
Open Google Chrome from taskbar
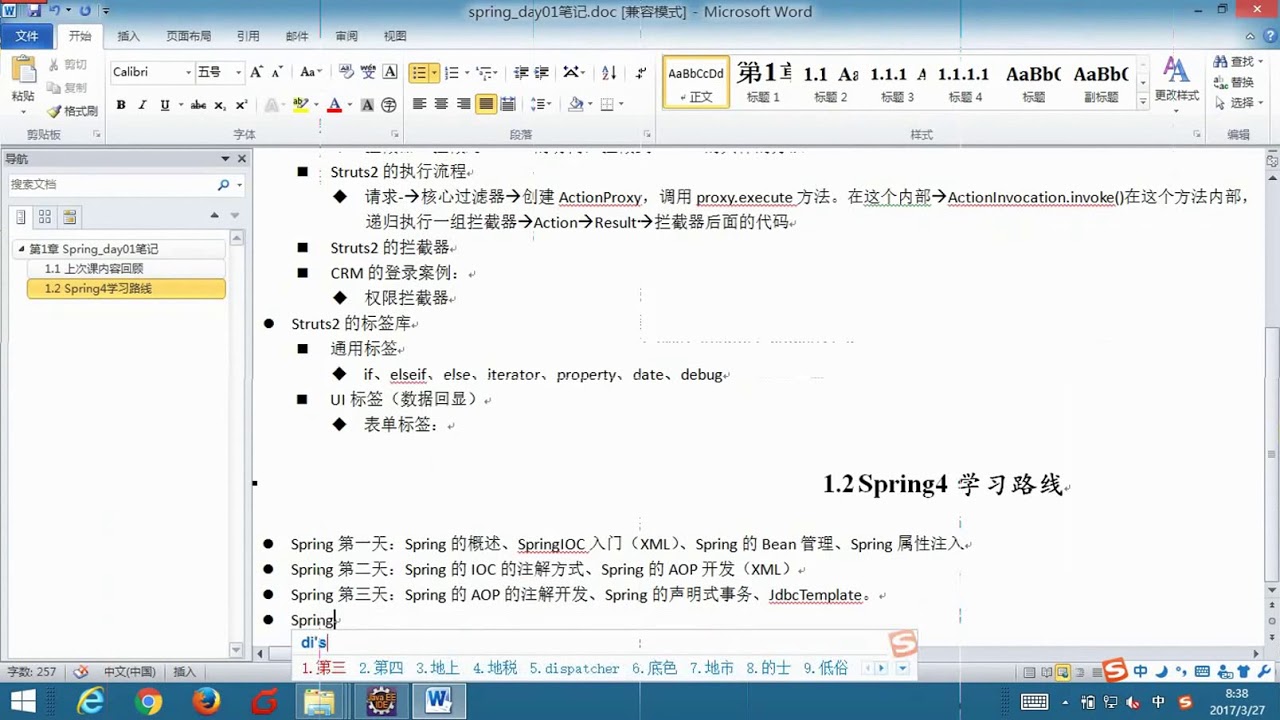click(148, 702)
